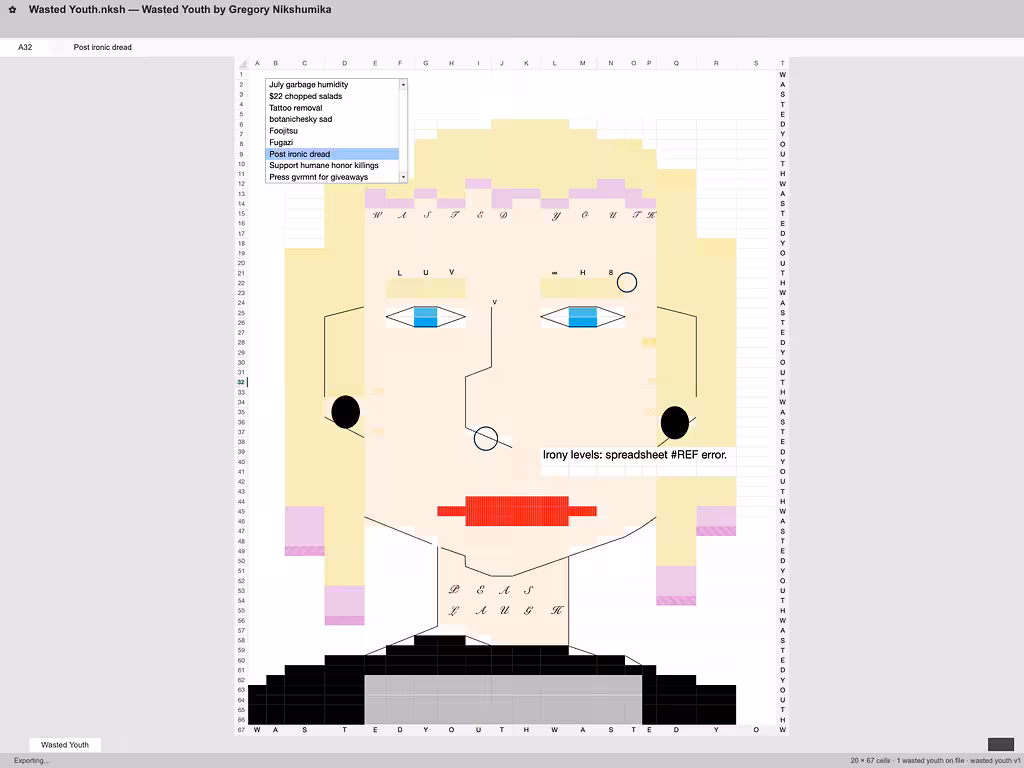The image size is (1024, 768).
Task: Click the grey shirt panel cells
Action: click(x=503, y=699)
